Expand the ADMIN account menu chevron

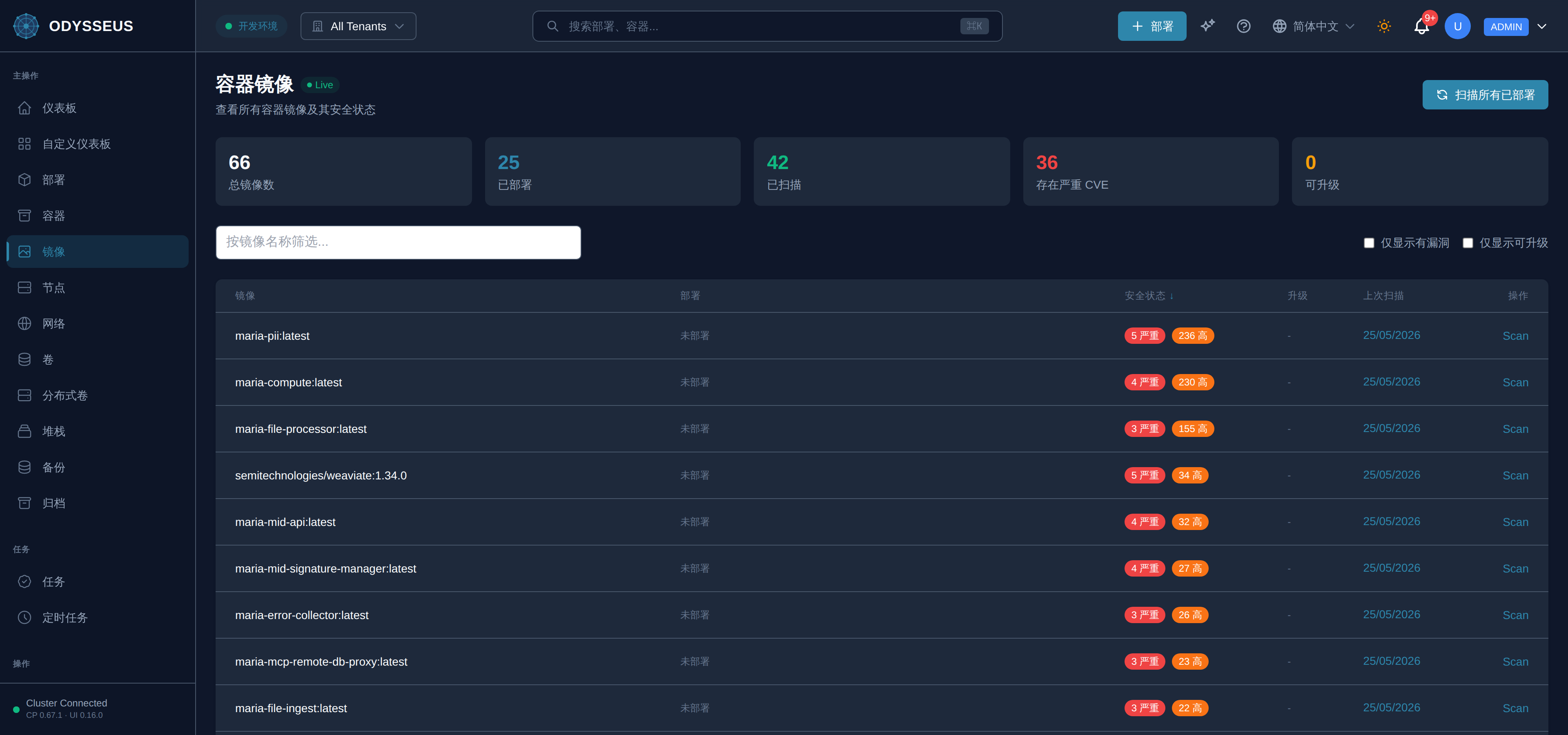tap(1542, 26)
